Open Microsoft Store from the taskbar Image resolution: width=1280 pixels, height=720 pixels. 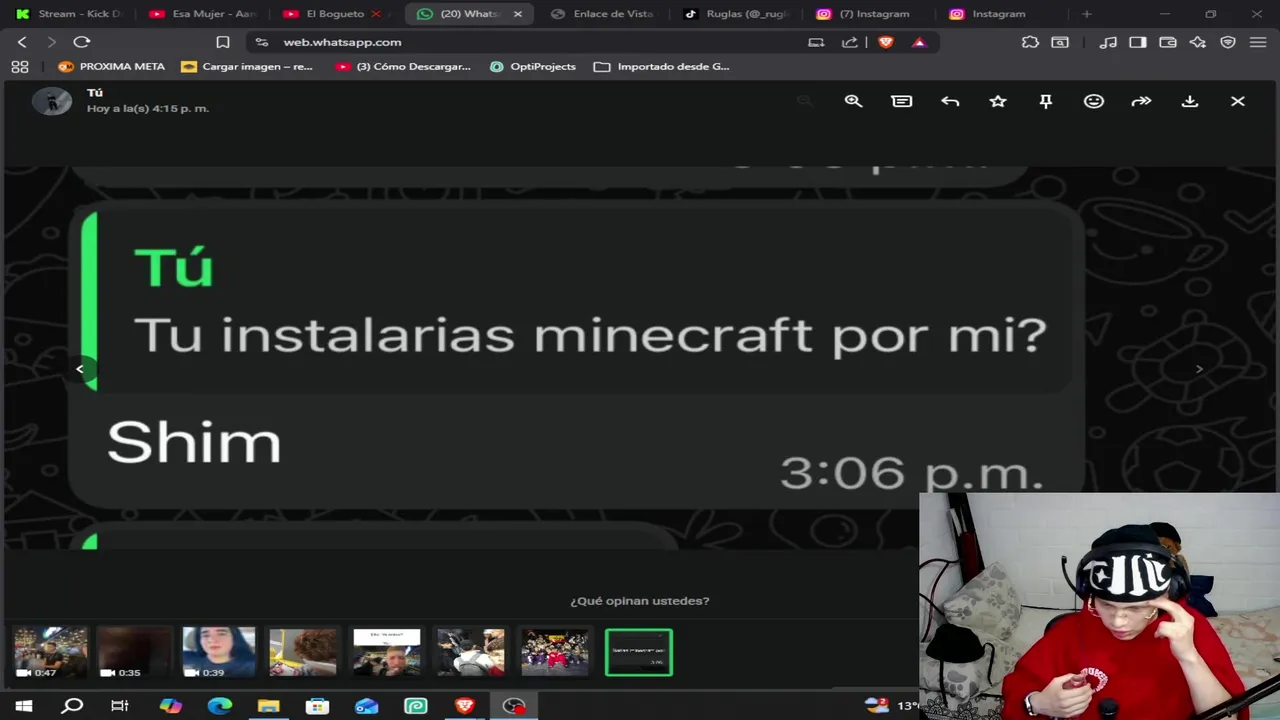click(x=317, y=706)
